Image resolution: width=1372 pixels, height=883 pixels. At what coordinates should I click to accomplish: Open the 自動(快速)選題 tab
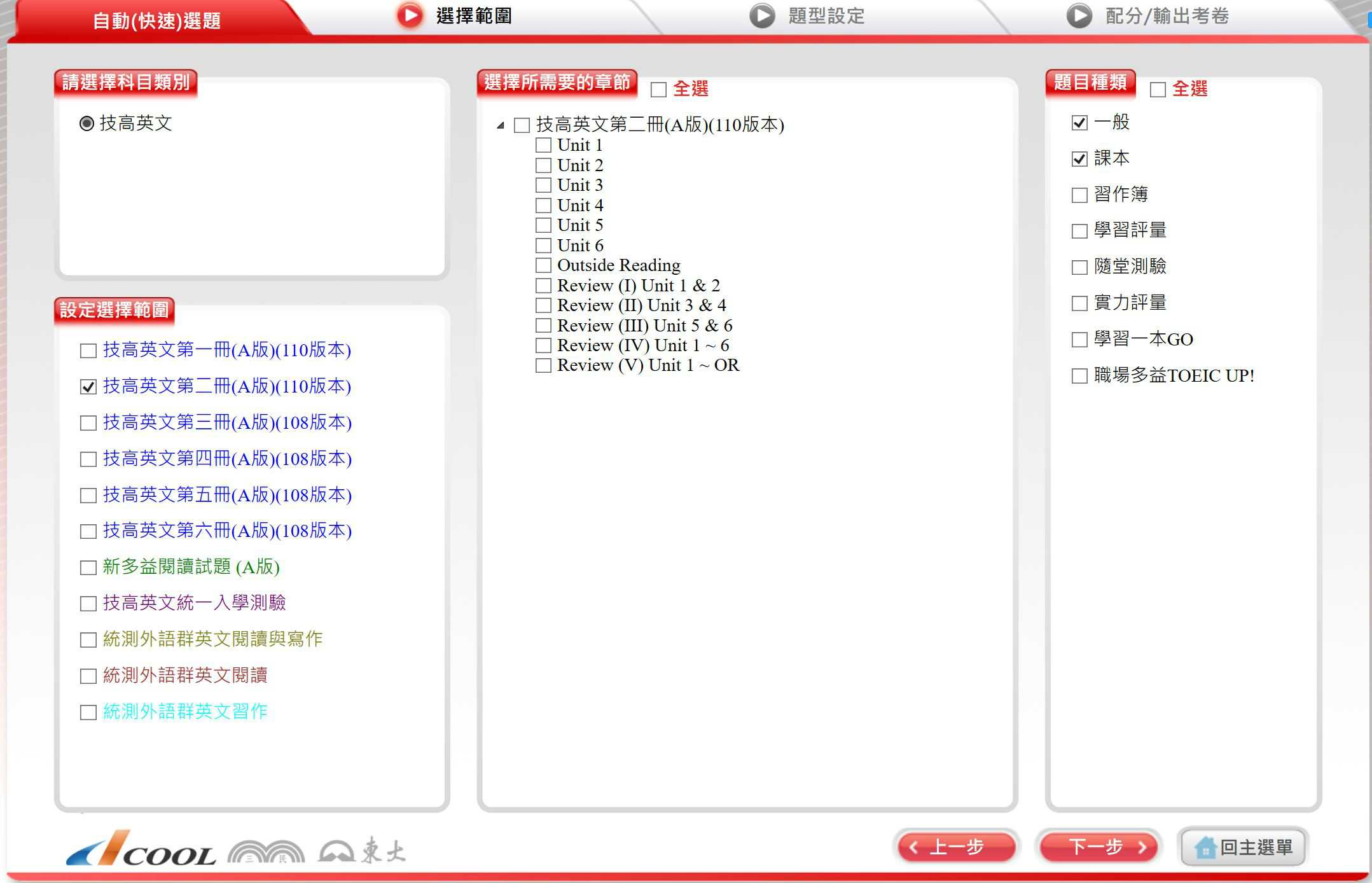[x=156, y=21]
